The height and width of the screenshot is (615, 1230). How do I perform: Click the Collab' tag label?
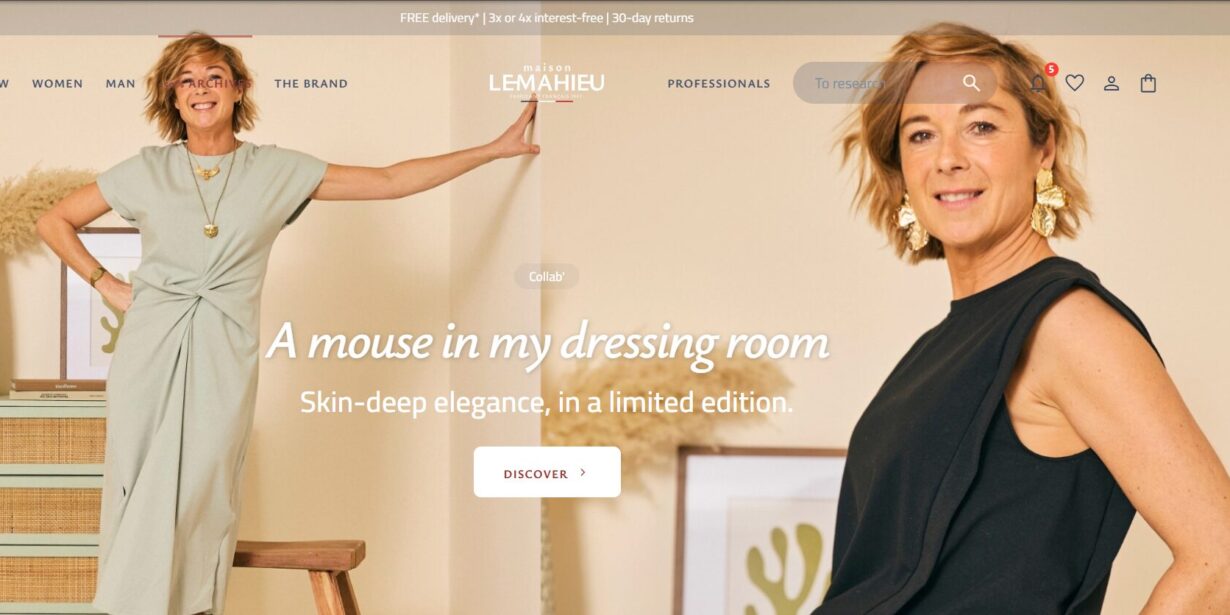[x=546, y=277]
